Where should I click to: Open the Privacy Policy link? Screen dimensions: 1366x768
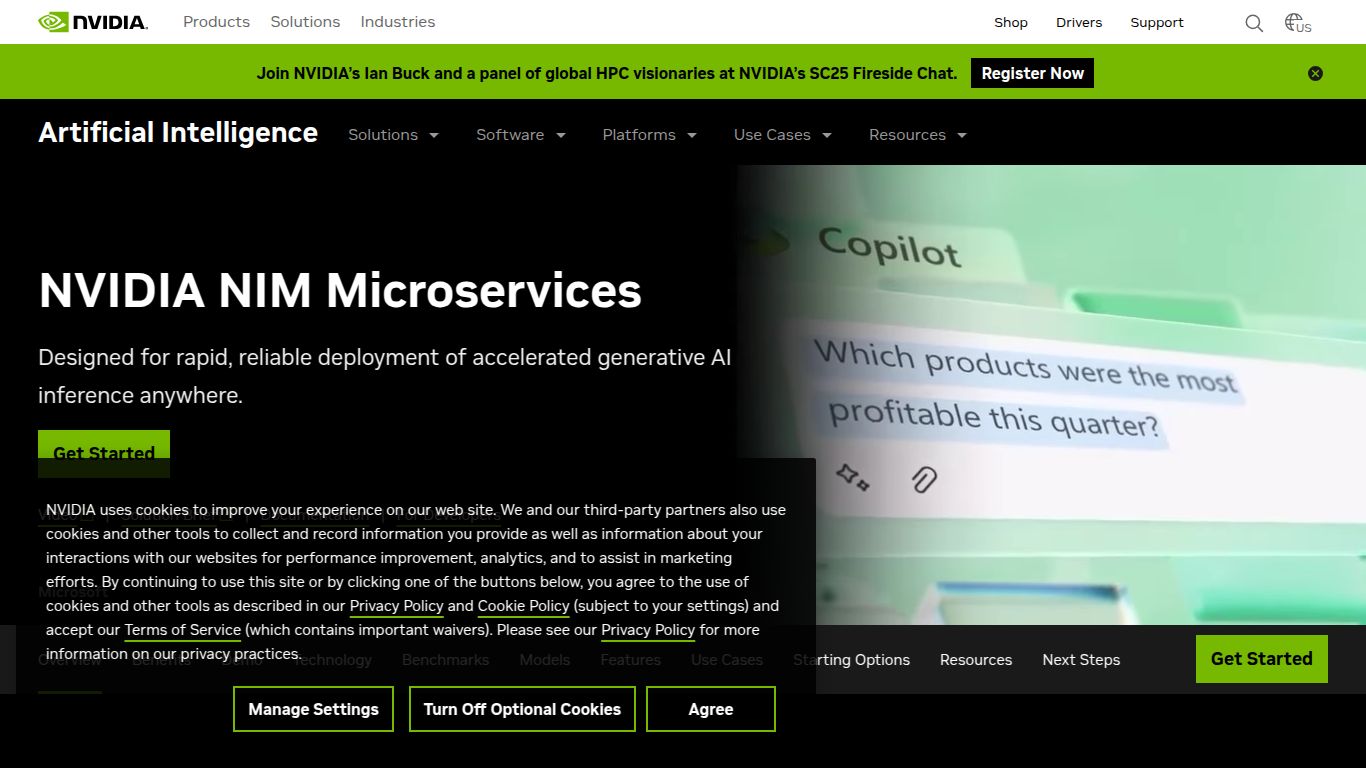396,606
